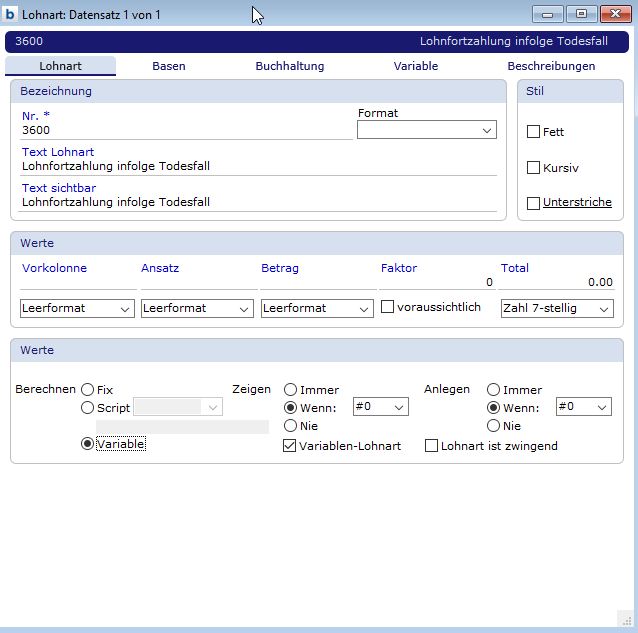This screenshot has height=633, width=638.
Task: Expand the Vorkolonne Leerformat dropdown
Action: click(77, 309)
